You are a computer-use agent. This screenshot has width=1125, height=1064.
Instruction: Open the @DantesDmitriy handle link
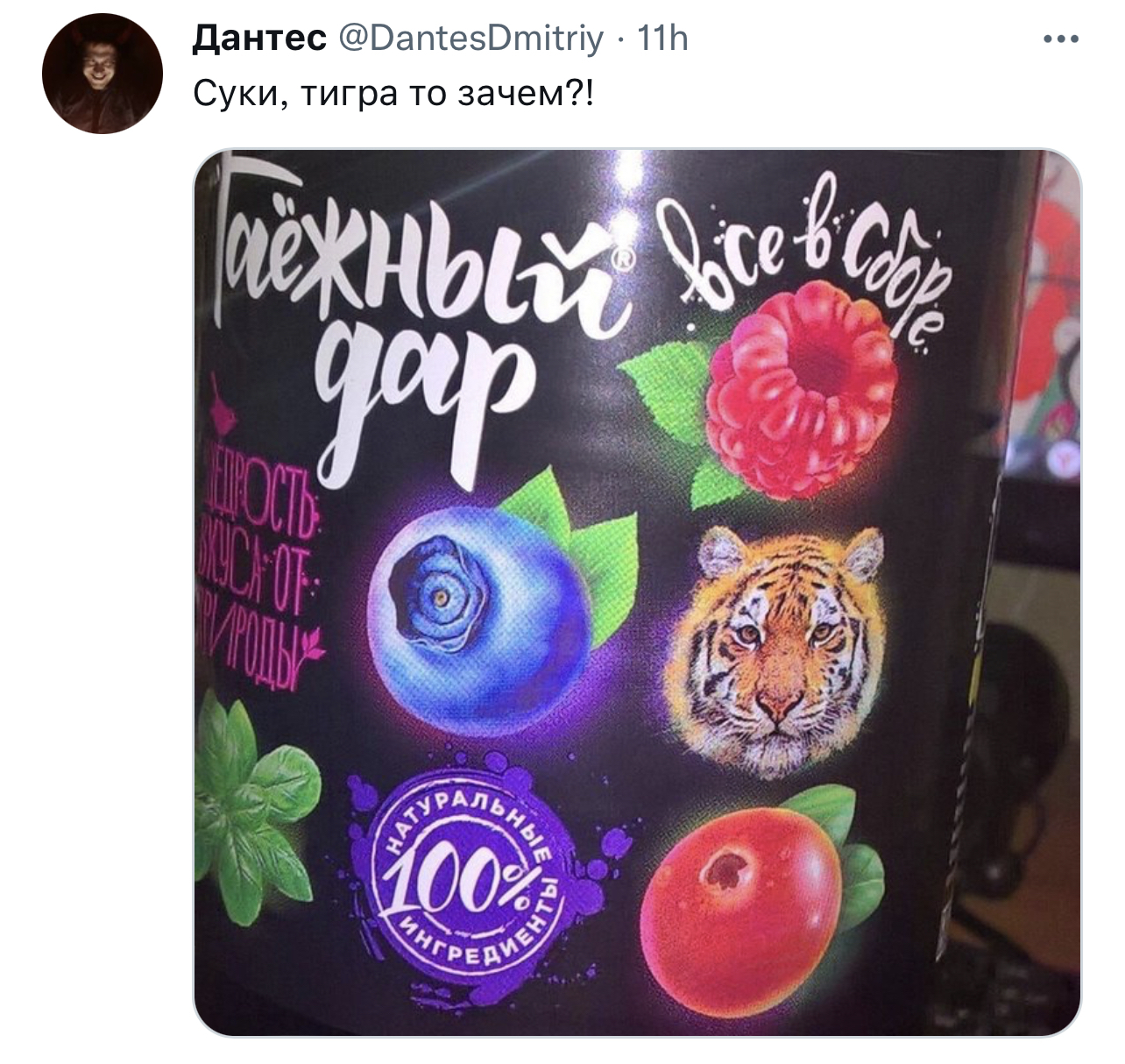(471, 39)
